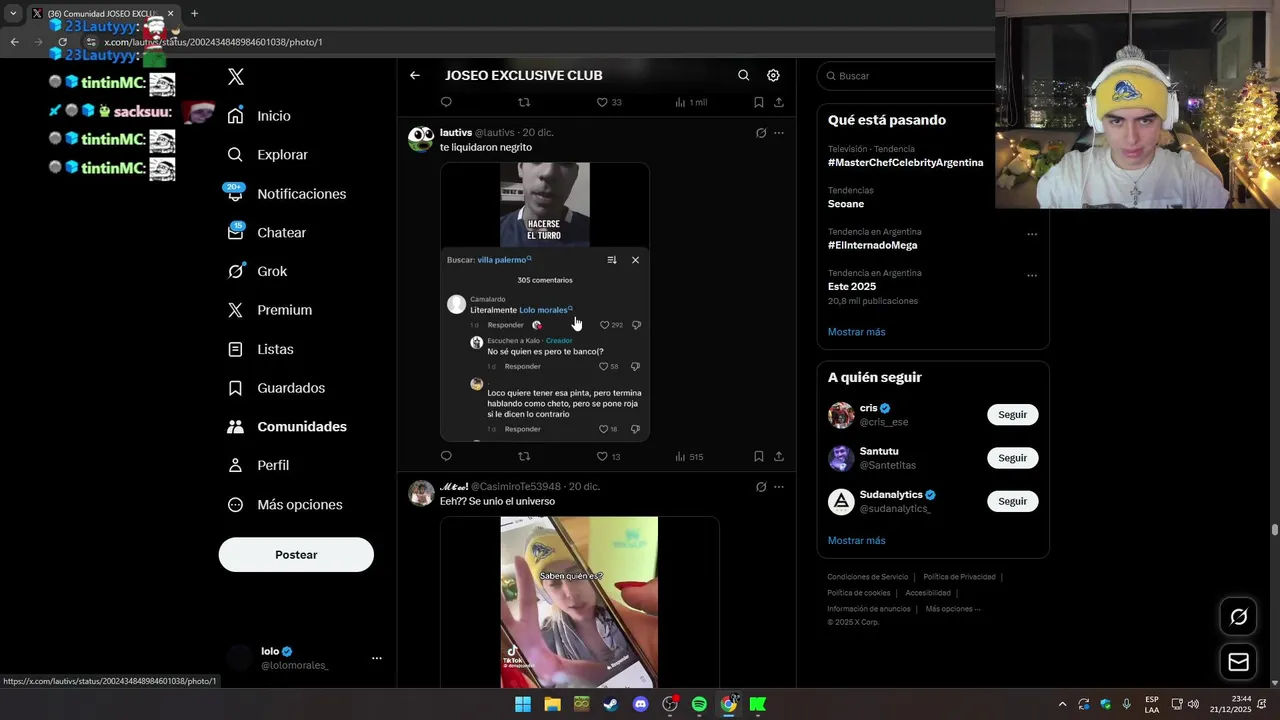Show more under A quién seguir
This screenshot has width=1280, height=720.
pos(856,541)
